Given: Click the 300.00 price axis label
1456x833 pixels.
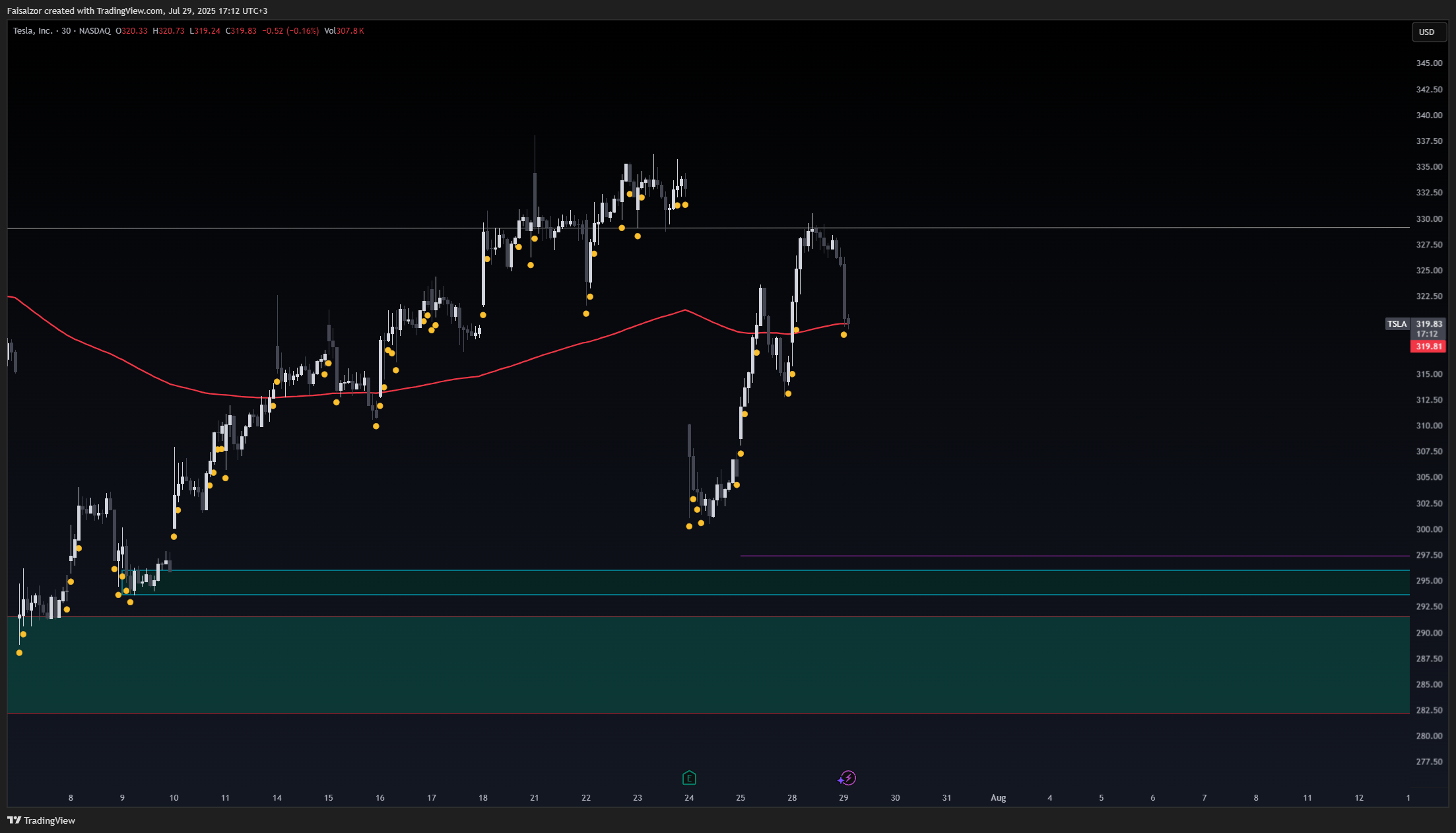Looking at the screenshot, I should pos(1428,529).
